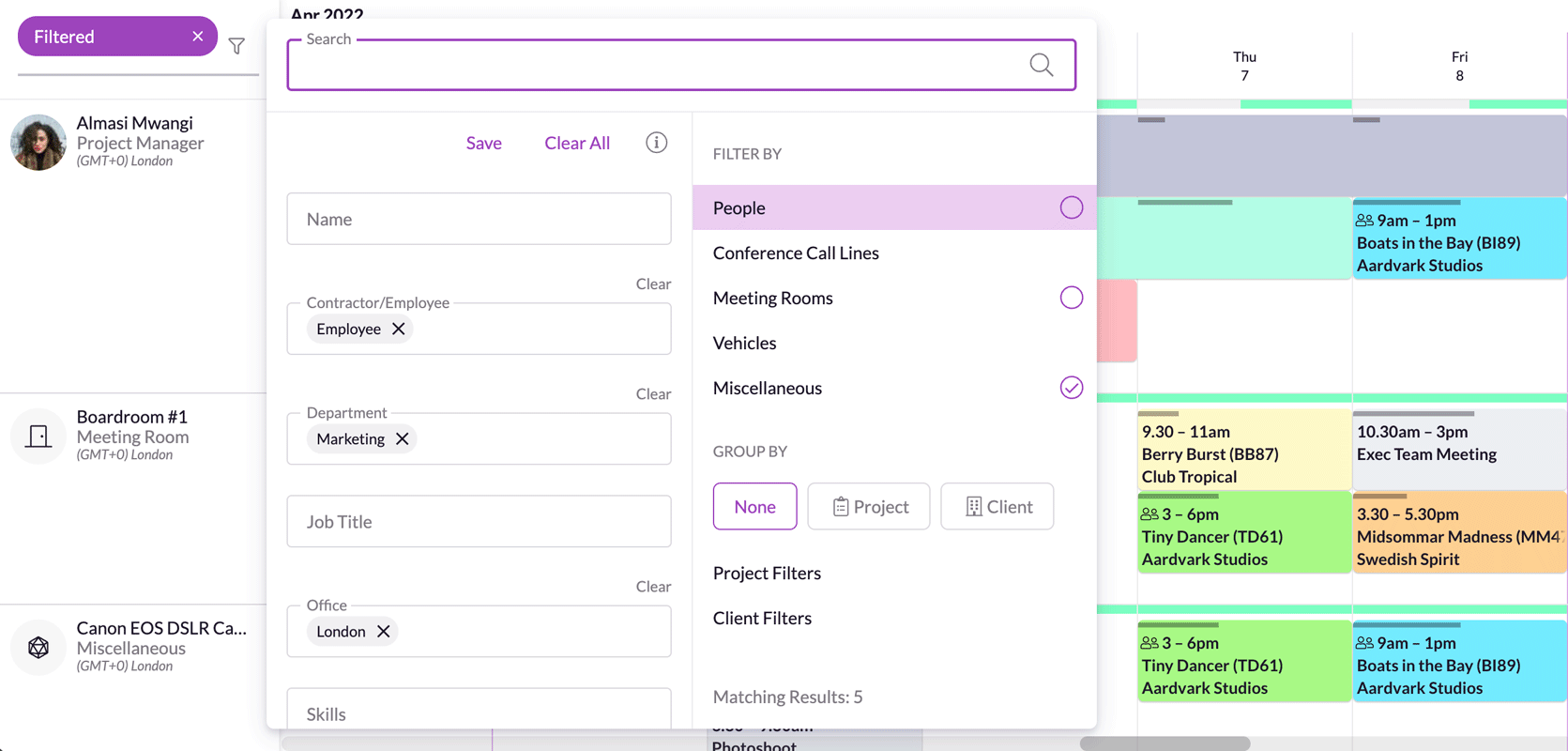Click Clear All filters
The image size is (1568, 751).
tap(577, 143)
